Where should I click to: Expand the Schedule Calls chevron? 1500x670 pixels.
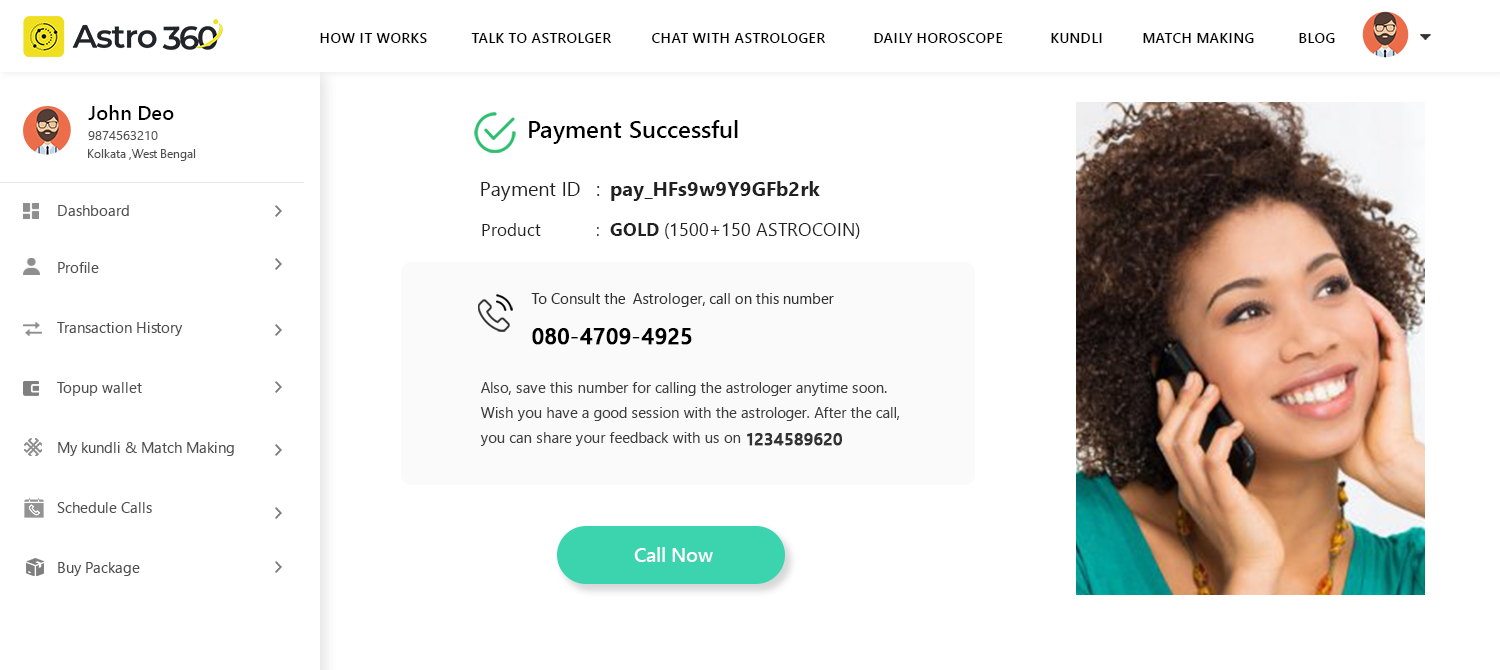(278, 512)
